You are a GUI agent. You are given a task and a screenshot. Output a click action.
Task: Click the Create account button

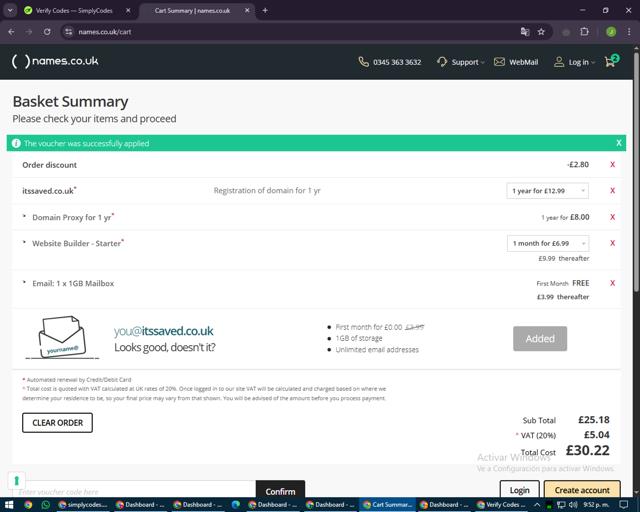point(582,490)
